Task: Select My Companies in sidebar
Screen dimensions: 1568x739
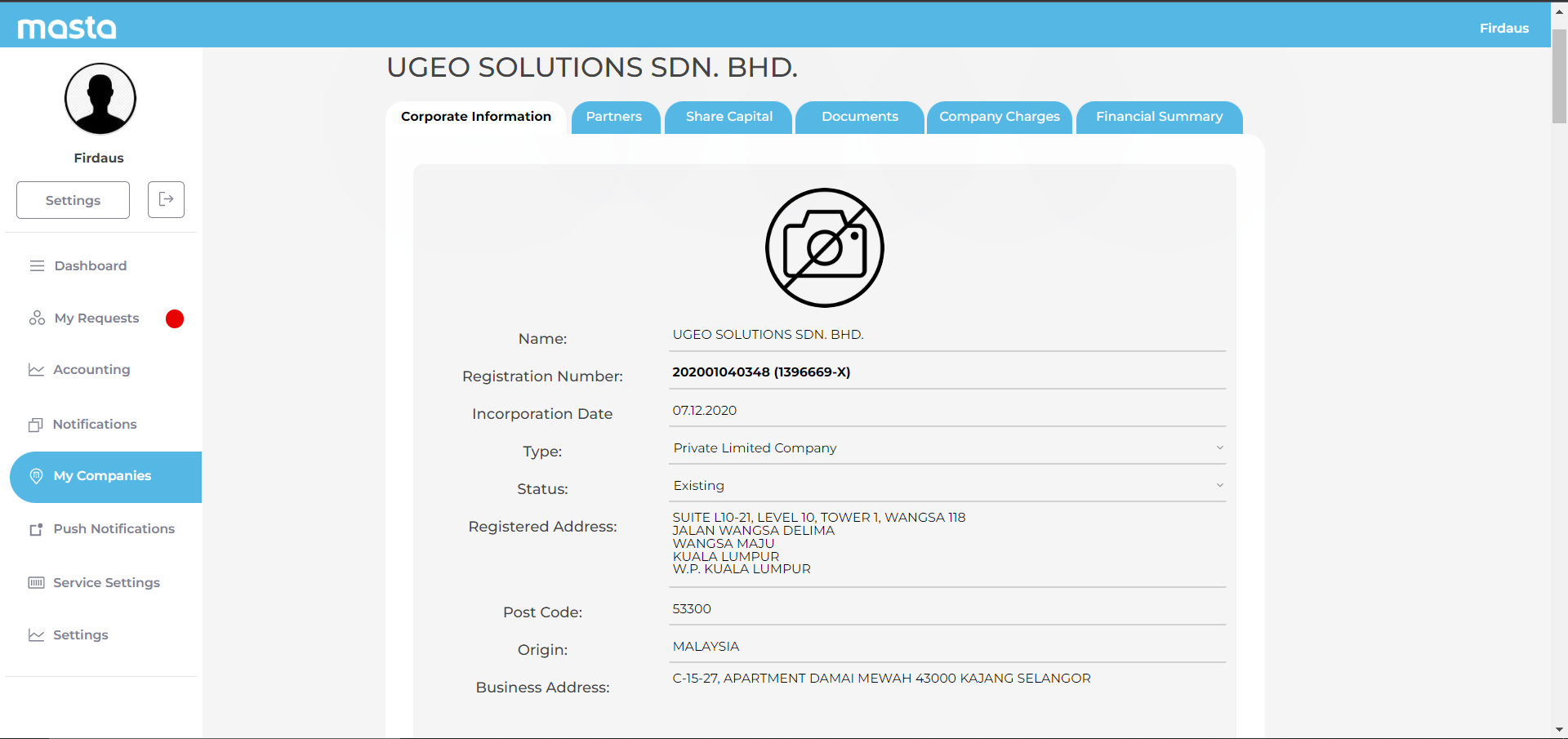Action: (106, 477)
